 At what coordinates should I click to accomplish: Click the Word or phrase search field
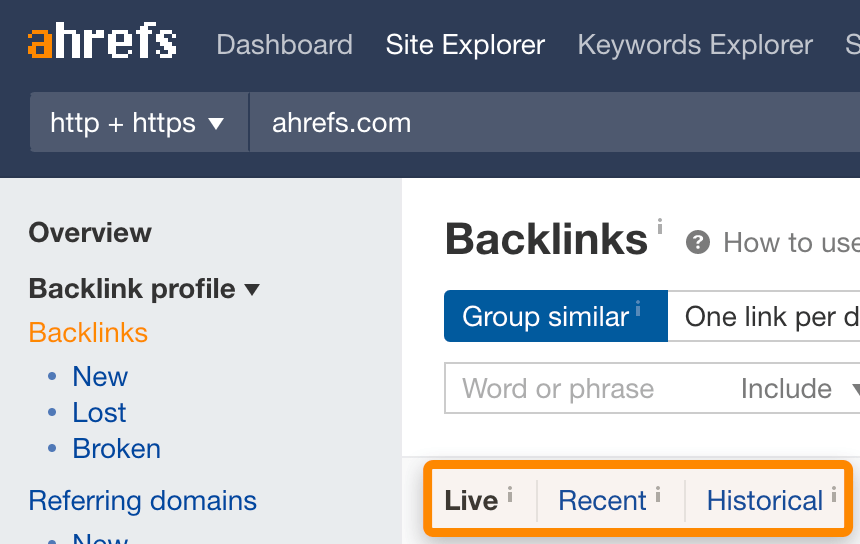click(580, 389)
